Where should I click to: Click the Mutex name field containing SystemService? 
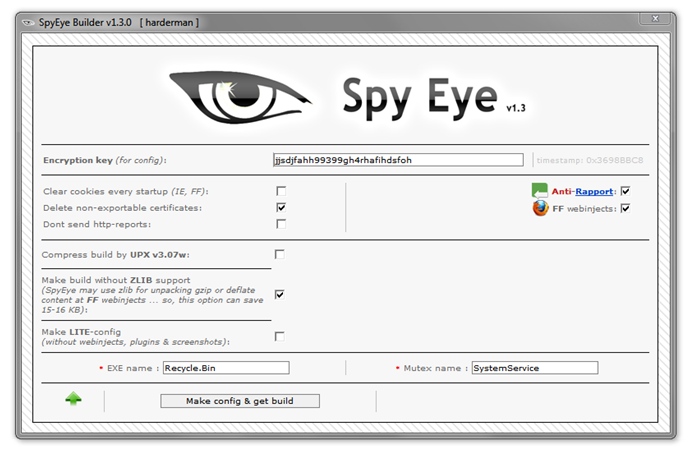tap(535, 368)
